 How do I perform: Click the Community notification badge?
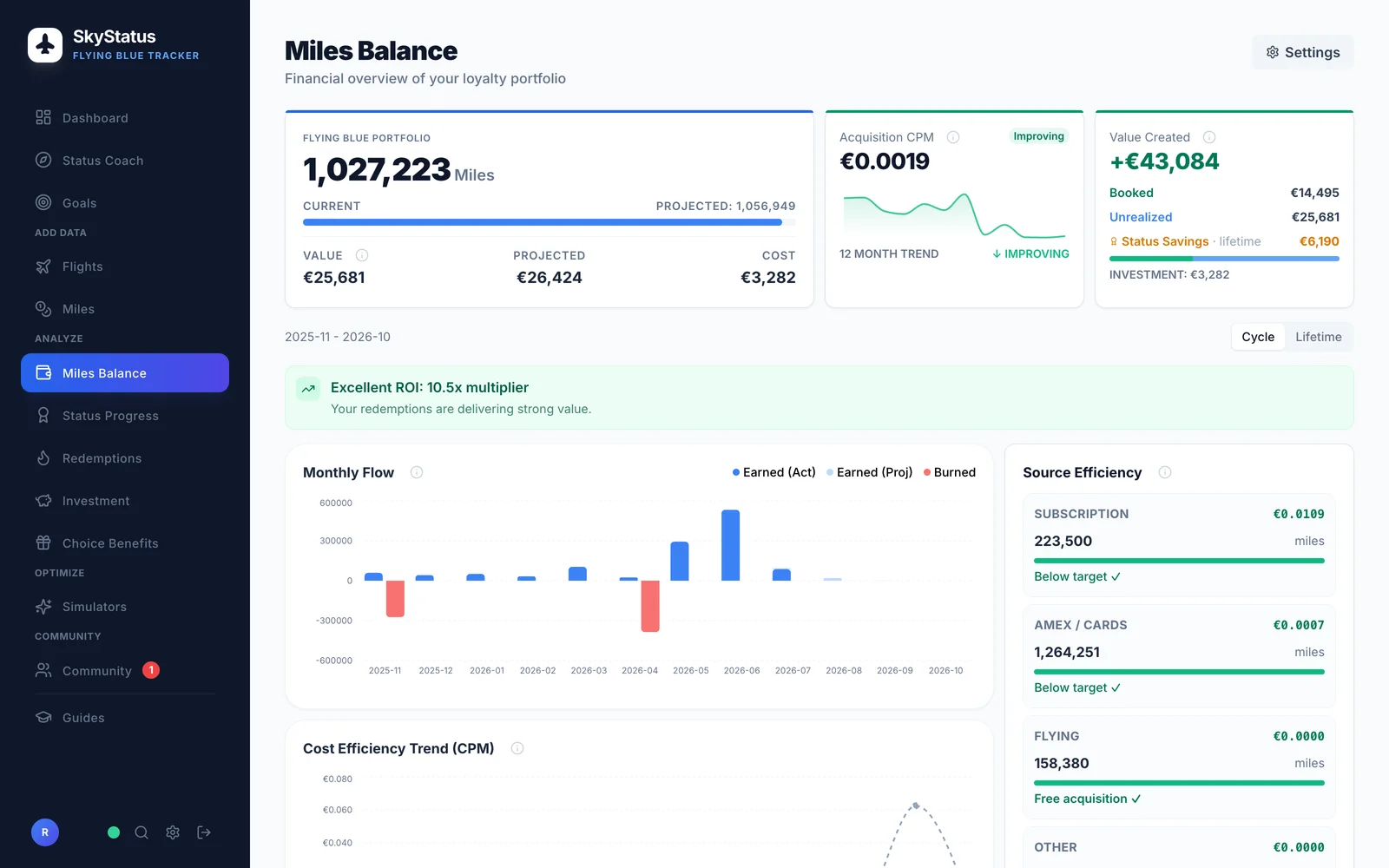pyautogui.click(x=151, y=670)
